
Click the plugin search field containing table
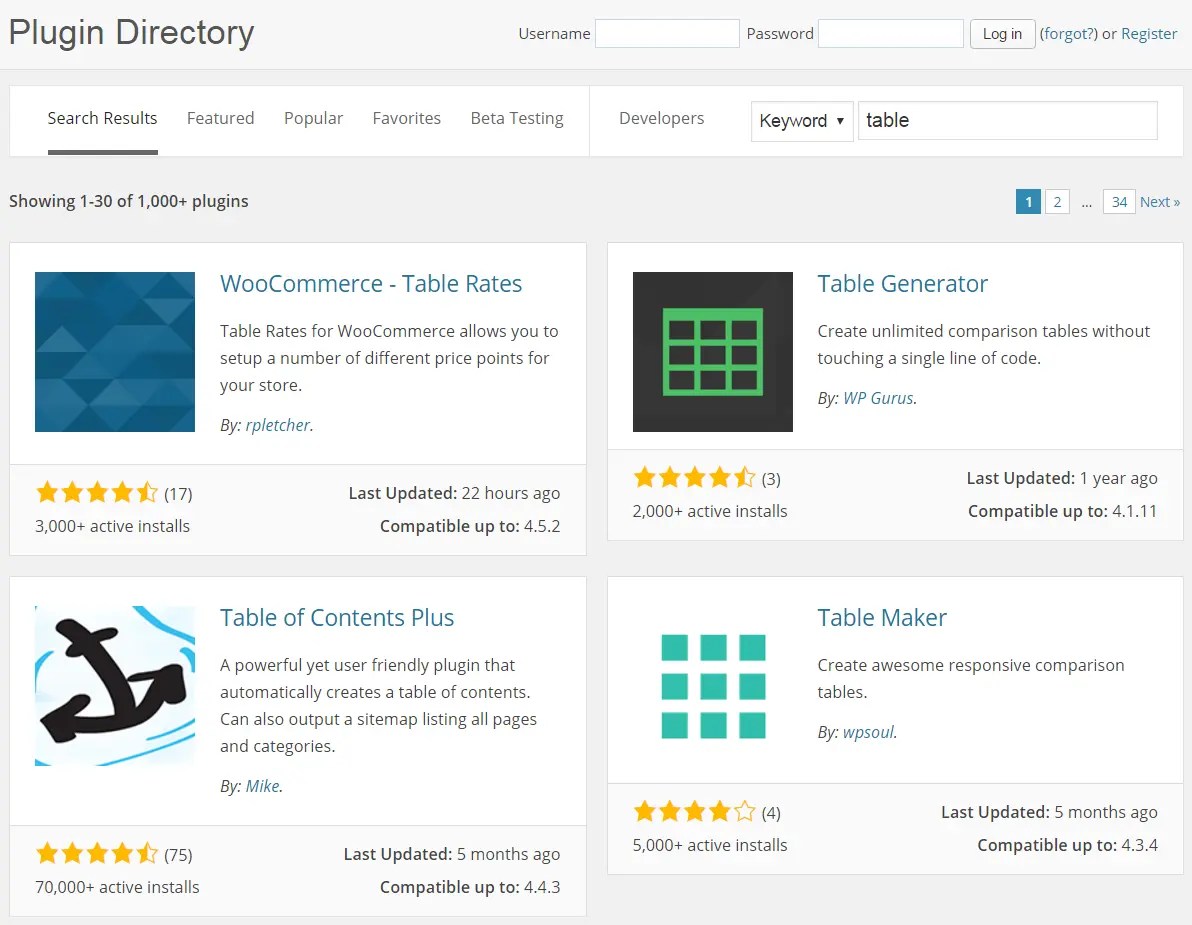tap(1007, 121)
